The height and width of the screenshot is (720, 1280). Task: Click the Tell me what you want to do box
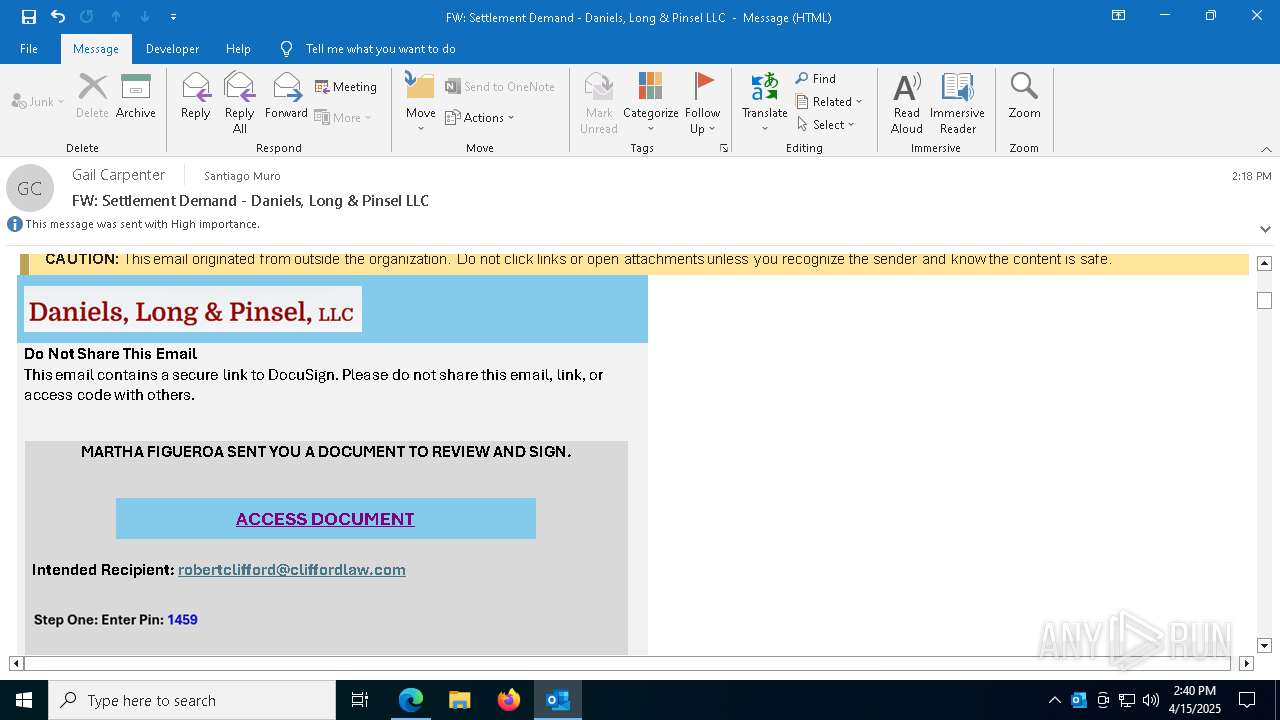[x=380, y=48]
